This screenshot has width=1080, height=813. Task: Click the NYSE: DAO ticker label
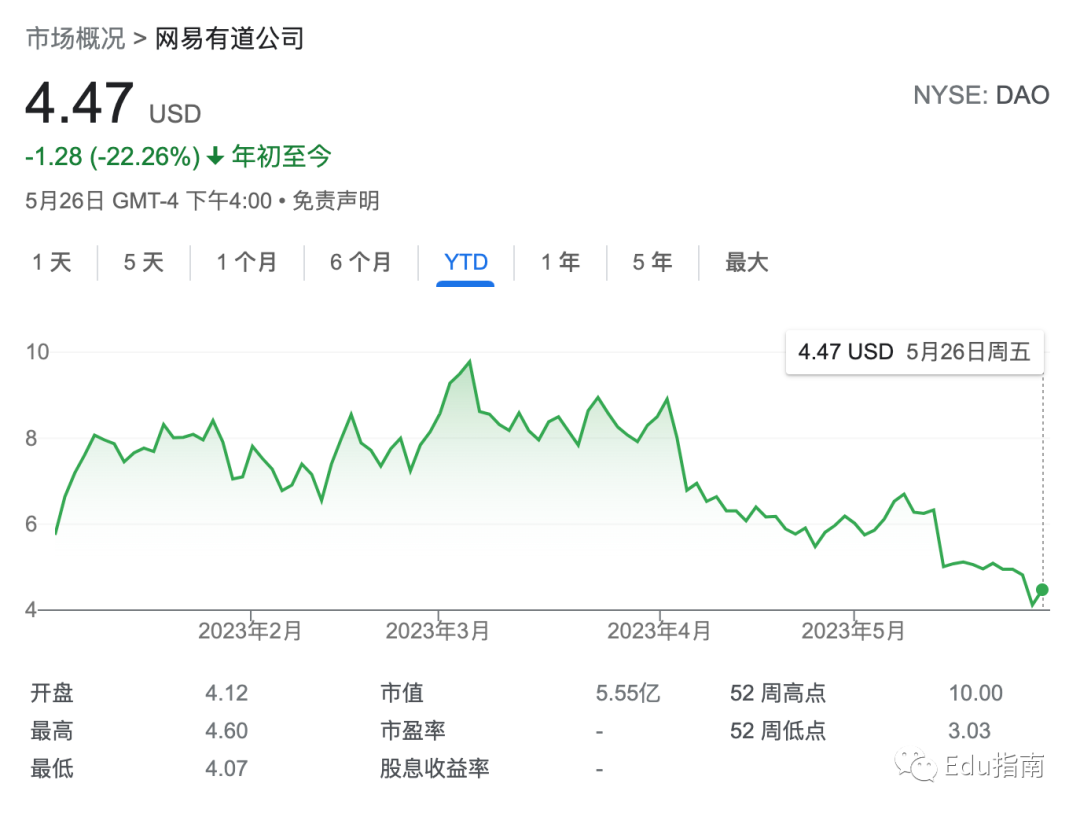tap(981, 96)
